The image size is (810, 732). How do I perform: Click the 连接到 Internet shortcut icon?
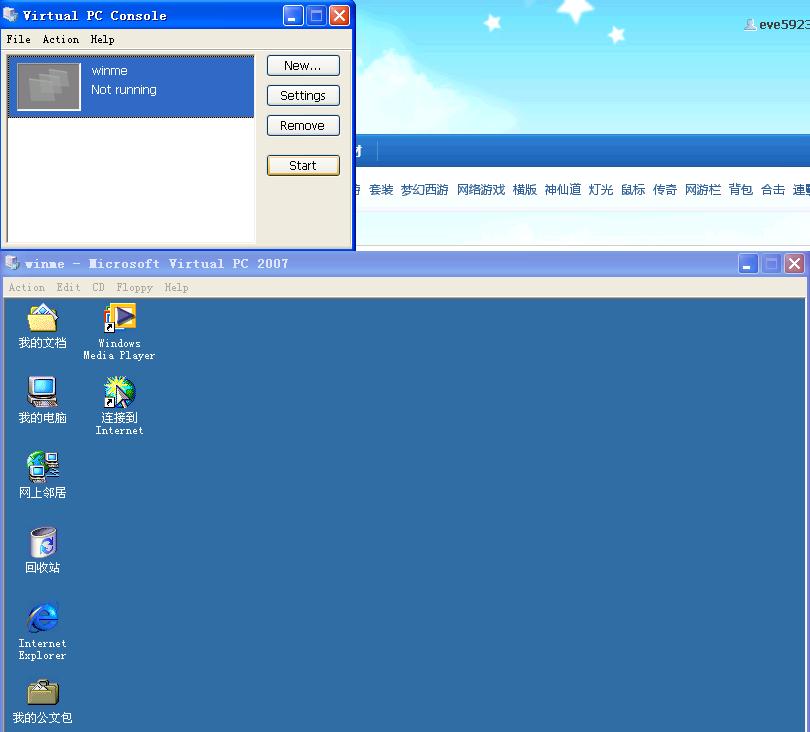119,392
